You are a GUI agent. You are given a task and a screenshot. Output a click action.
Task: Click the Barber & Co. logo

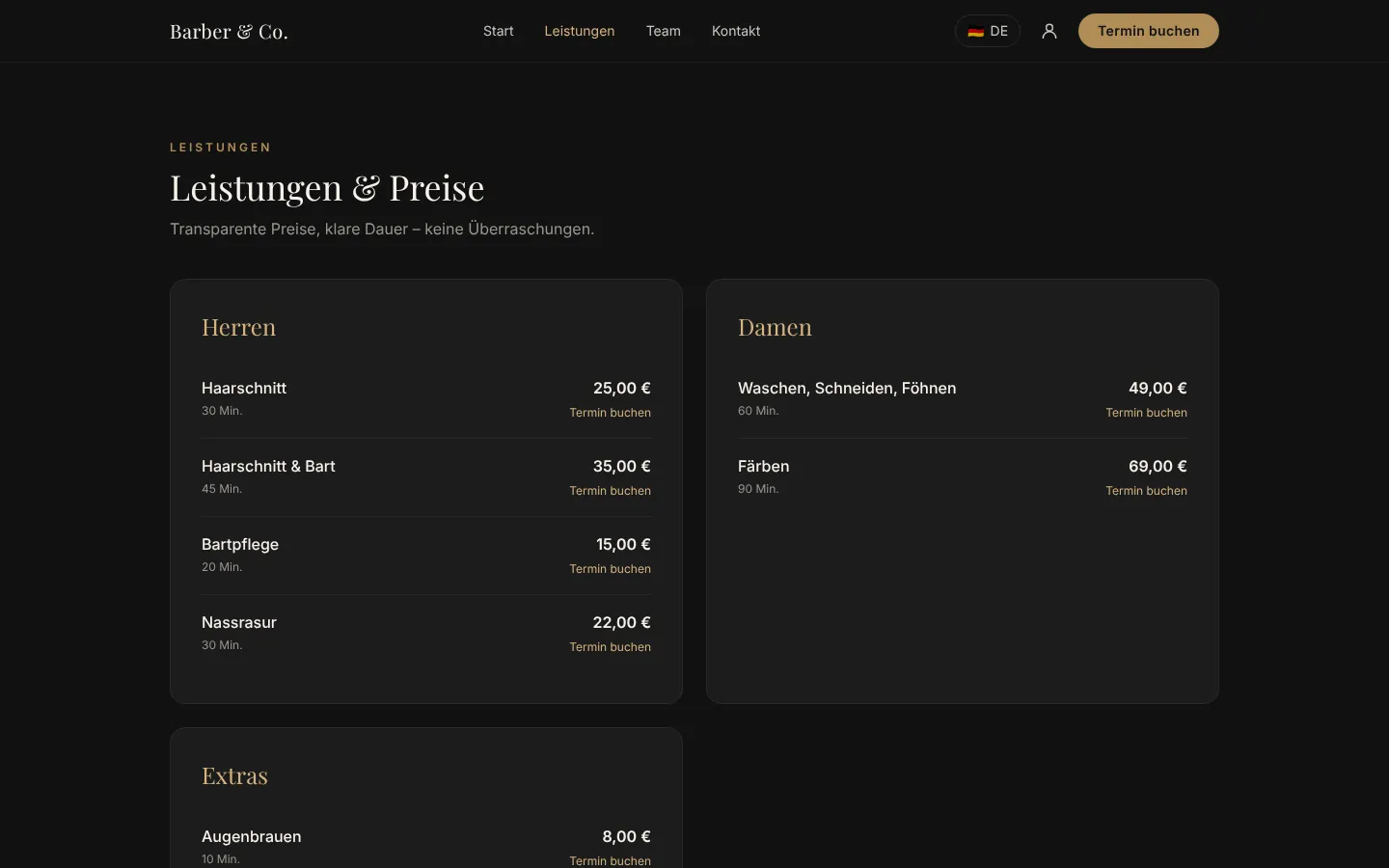[x=229, y=31]
